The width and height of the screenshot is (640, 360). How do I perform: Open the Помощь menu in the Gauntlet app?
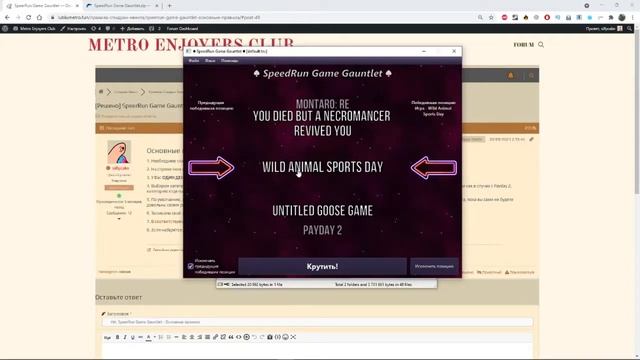229,60
